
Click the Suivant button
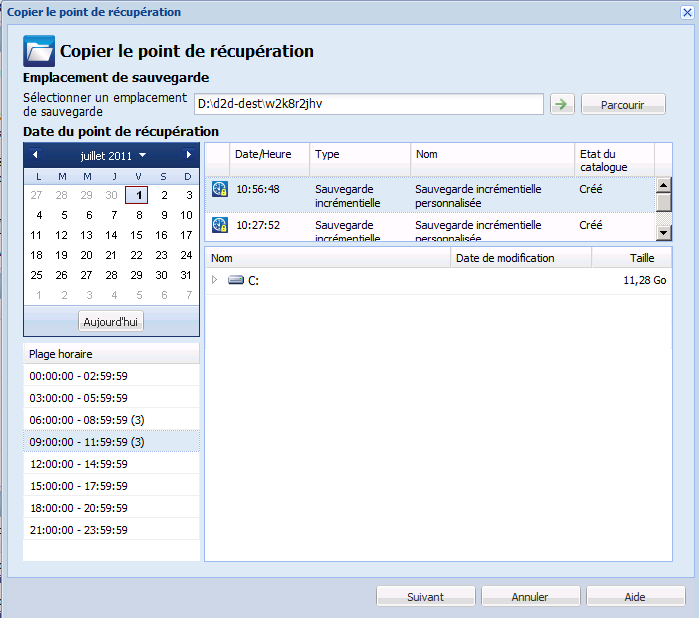click(425, 597)
